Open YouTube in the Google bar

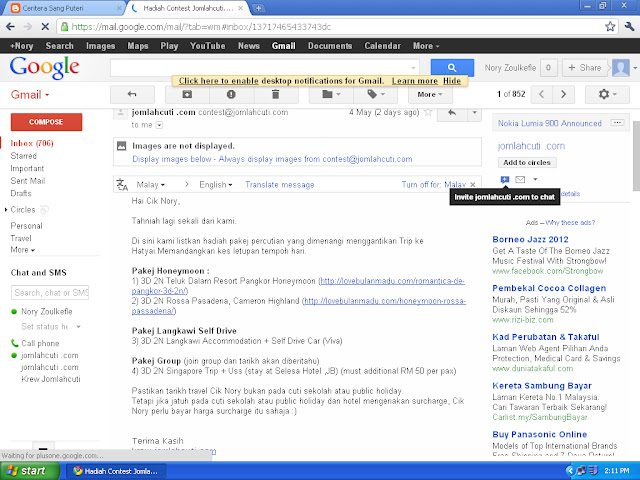click(208, 46)
